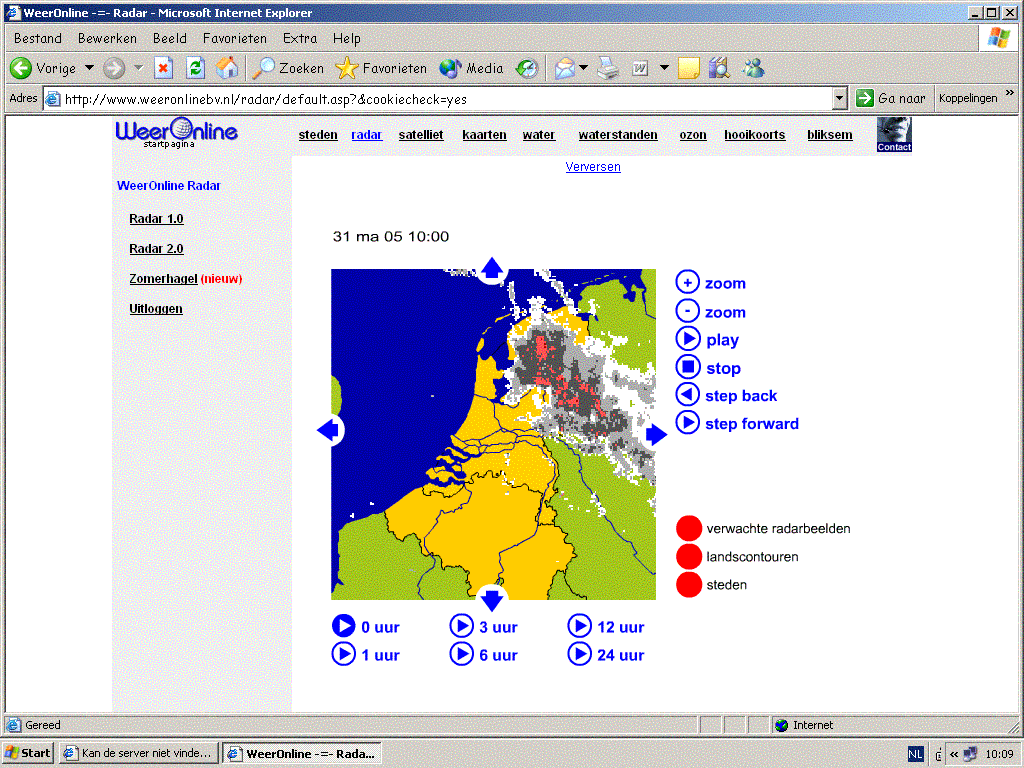Screen dimensions: 1024x768
Task: Pan the radar map to the right
Action: click(x=656, y=434)
